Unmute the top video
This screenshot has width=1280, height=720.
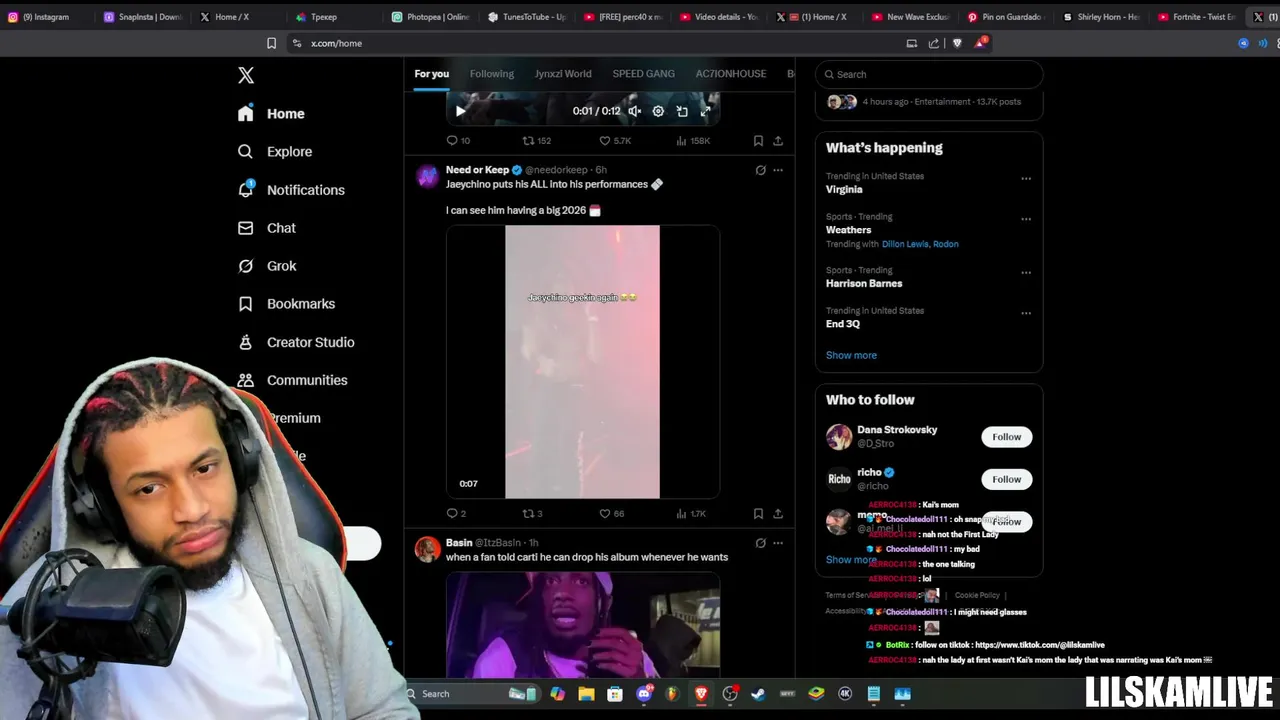(x=634, y=111)
